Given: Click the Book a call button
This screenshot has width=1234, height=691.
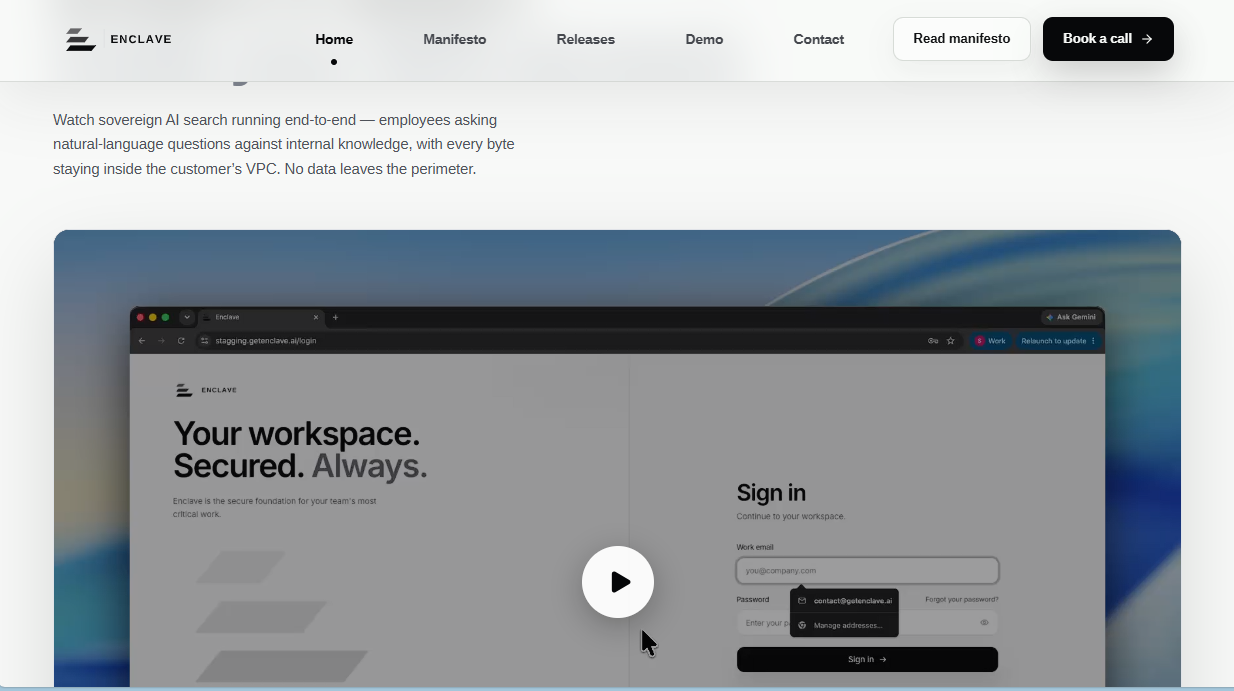Looking at the screenshot, I should point(1108,39).
